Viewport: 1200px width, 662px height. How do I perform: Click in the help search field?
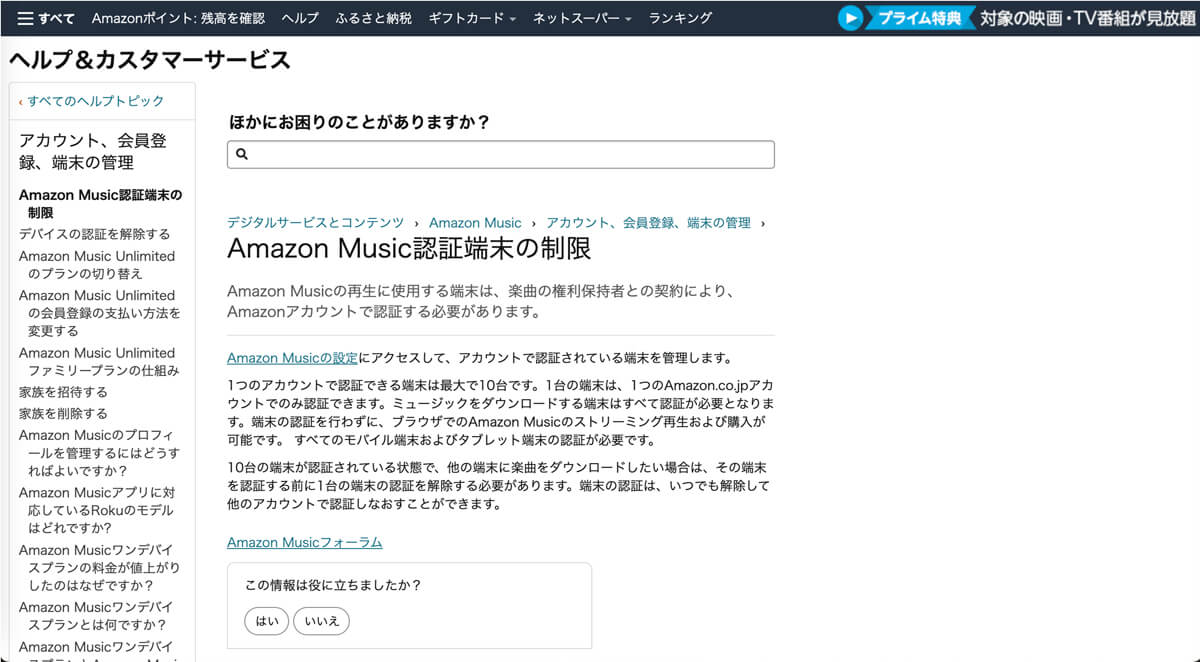coord(501,154)
